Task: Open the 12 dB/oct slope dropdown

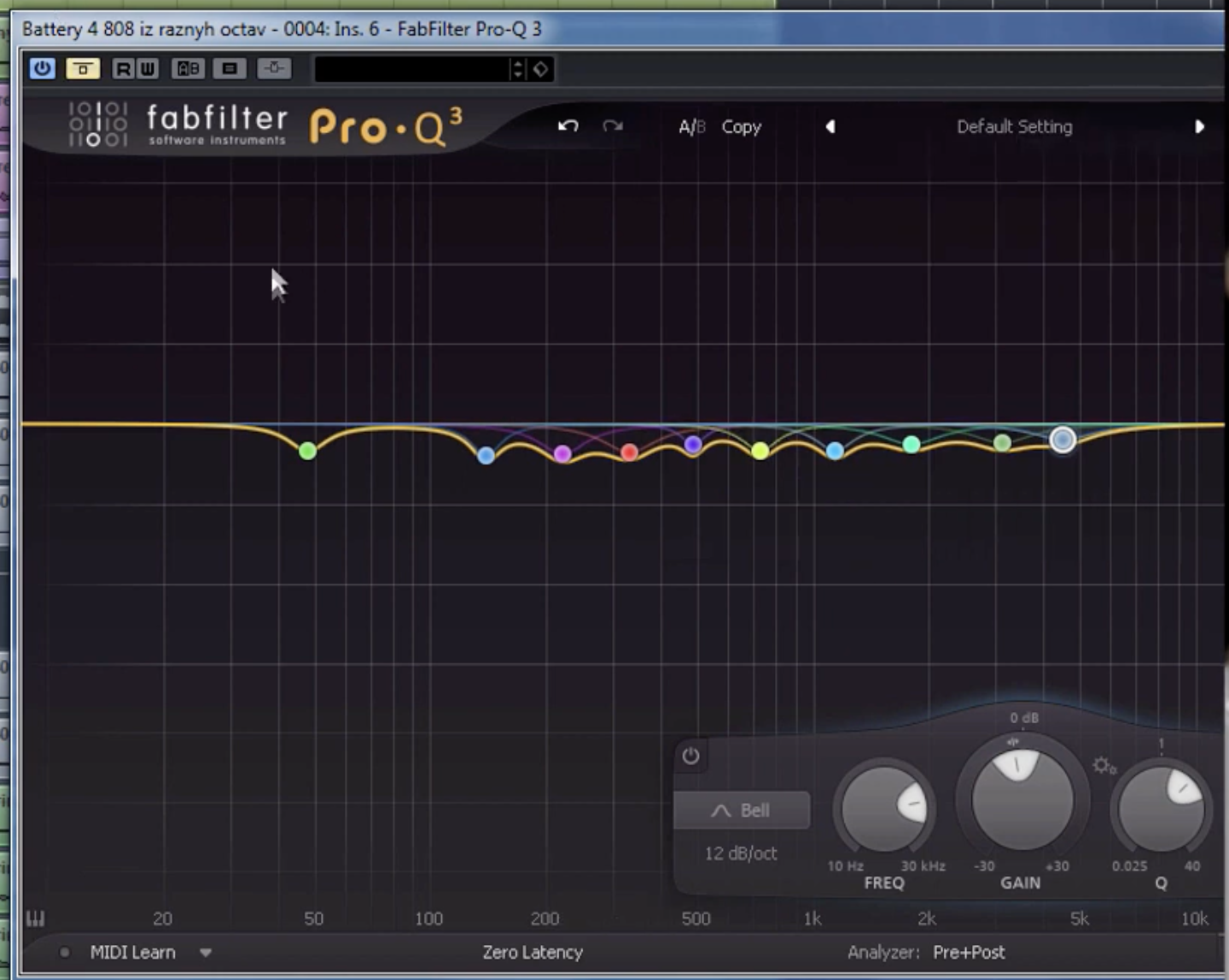Action: 741,854
